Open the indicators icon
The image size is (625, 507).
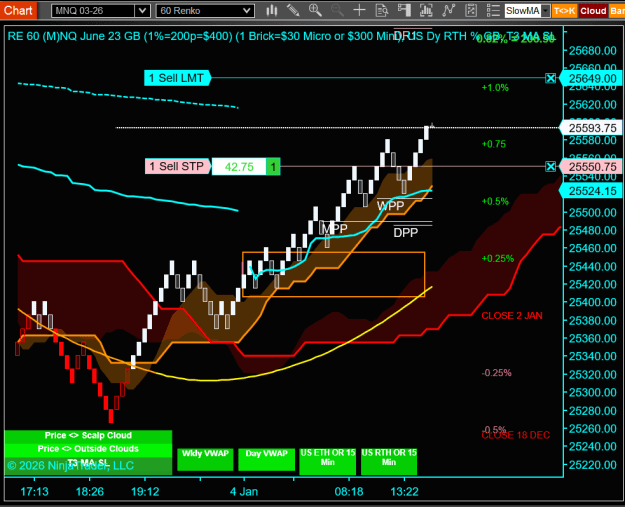tap(448, 10)
